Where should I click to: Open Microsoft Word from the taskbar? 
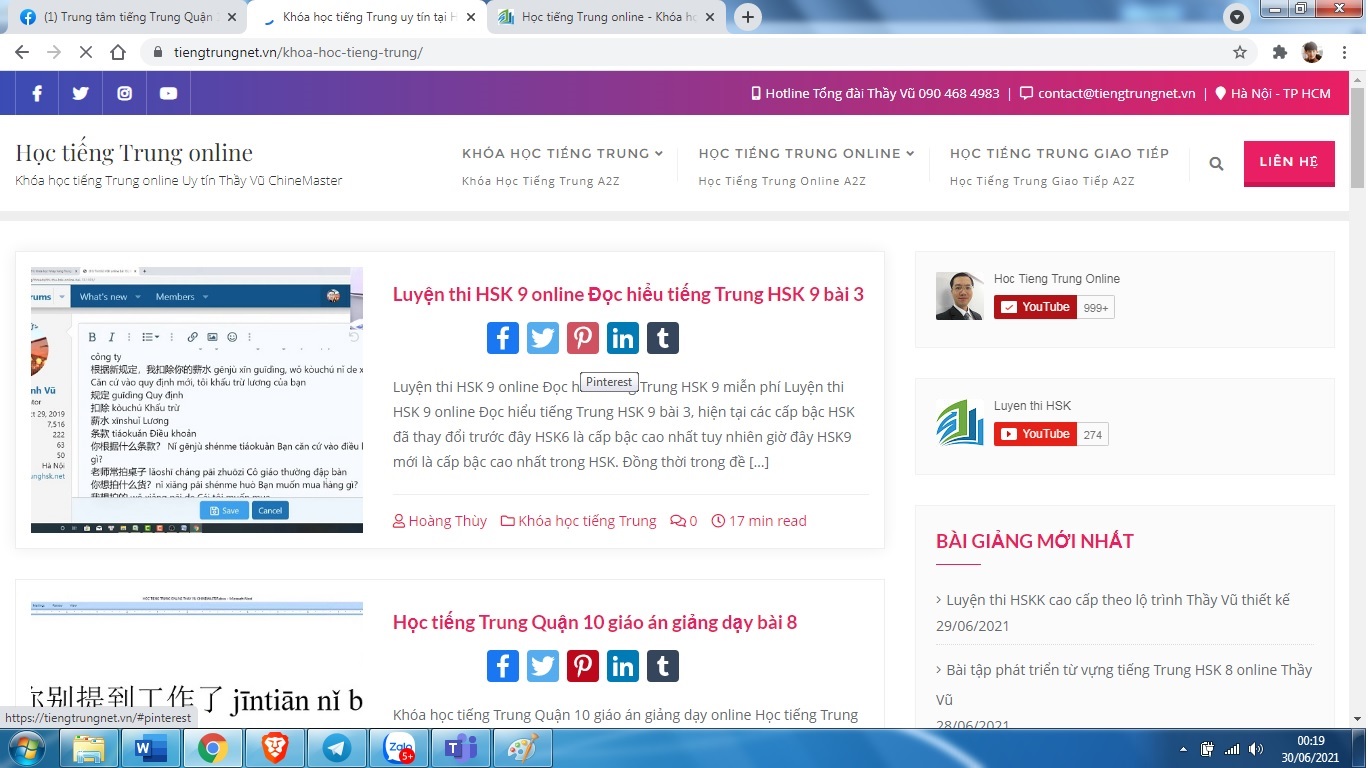(x=149, y=748)
